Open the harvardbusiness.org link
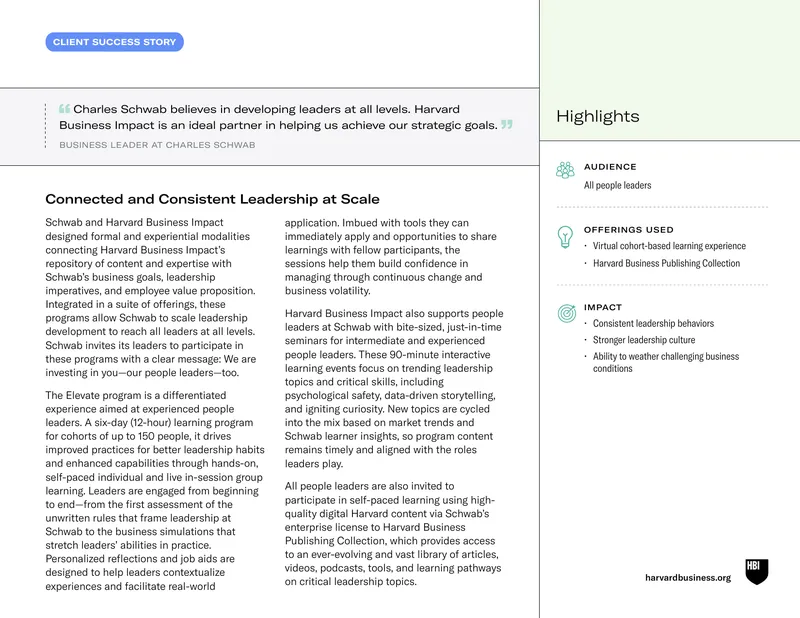Image resolution: width=800 pixels, height=618 pixels. click(x=688, y=578)
